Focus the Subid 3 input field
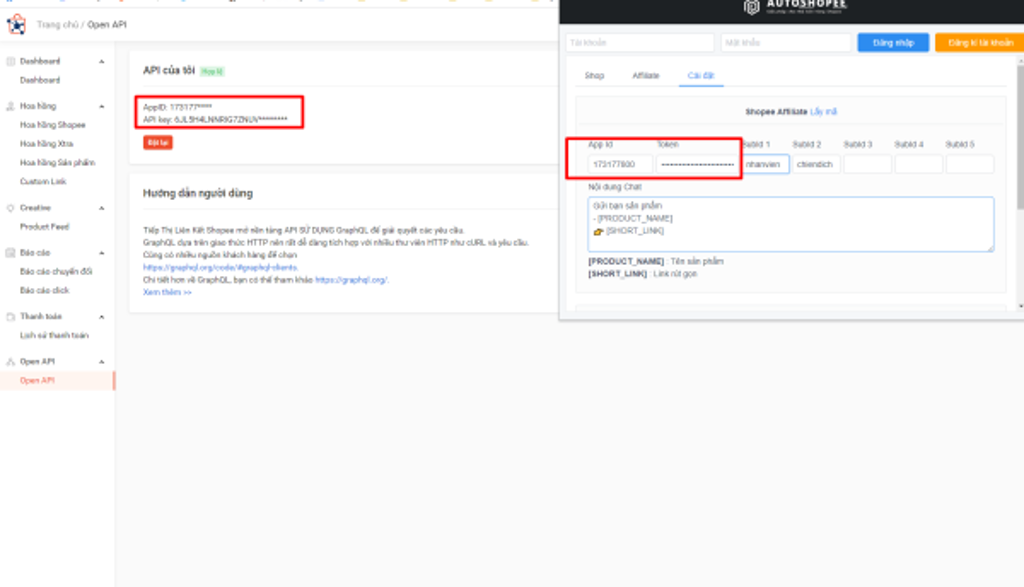 pos(867,164)
